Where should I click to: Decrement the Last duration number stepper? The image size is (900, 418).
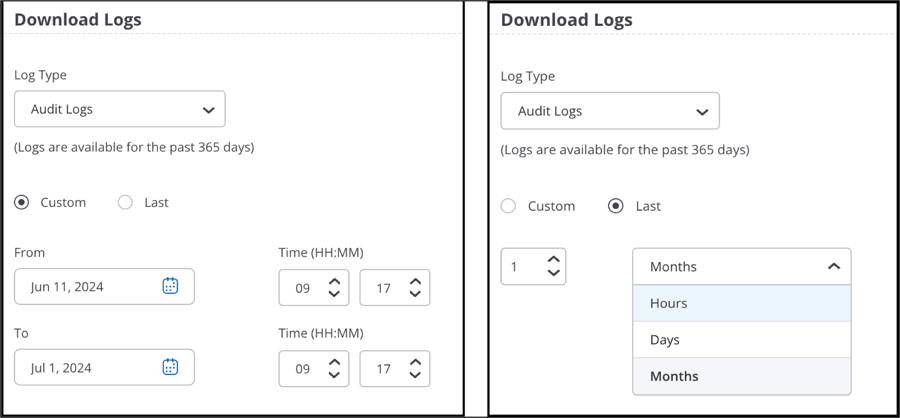553,273
